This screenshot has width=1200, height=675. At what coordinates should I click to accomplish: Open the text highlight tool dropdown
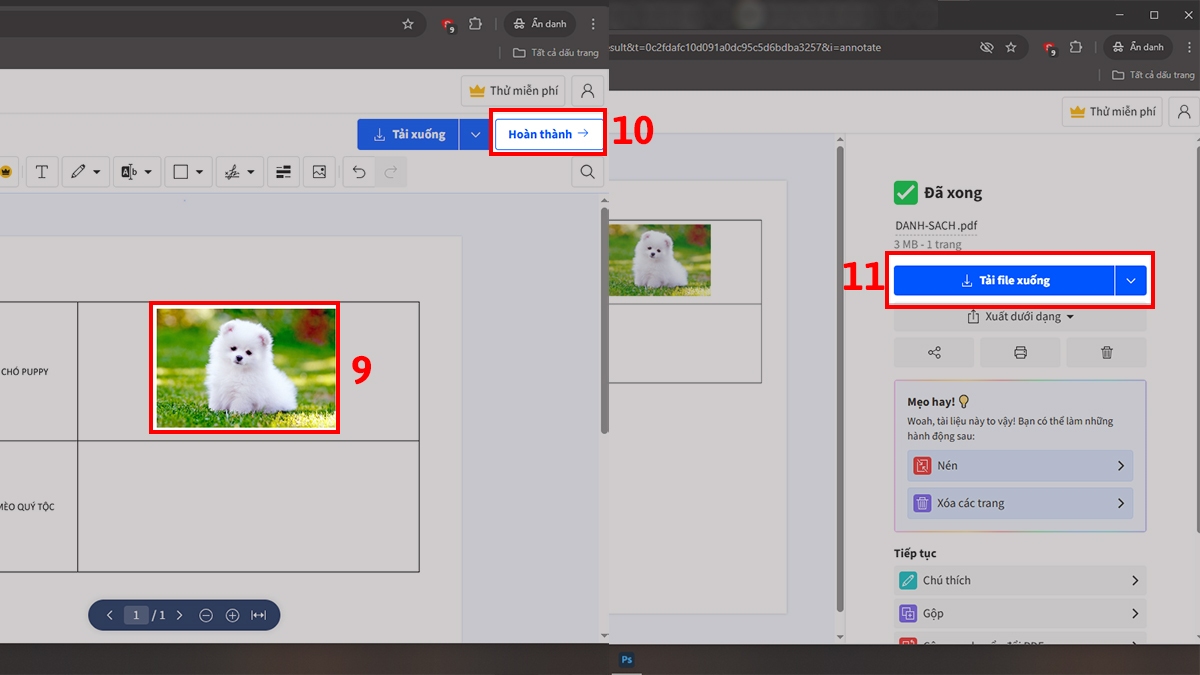click(x=137, y=172)
